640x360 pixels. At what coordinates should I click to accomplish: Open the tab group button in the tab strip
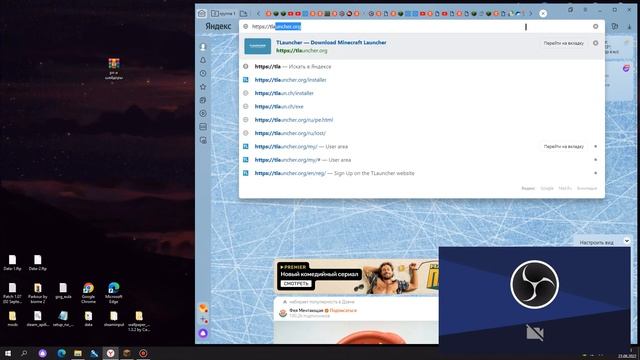[x=224, y=13]
